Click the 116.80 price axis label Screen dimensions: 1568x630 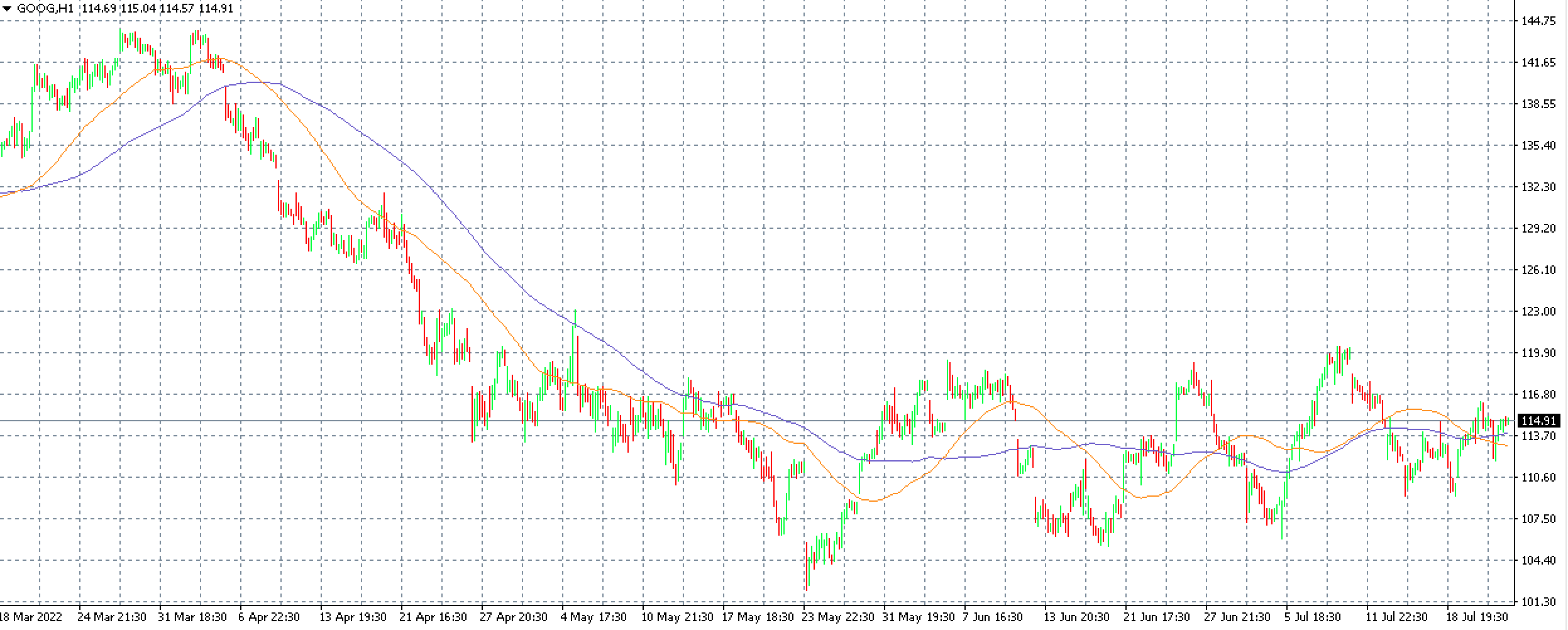pyautogui.click(x=1538, y=394)
